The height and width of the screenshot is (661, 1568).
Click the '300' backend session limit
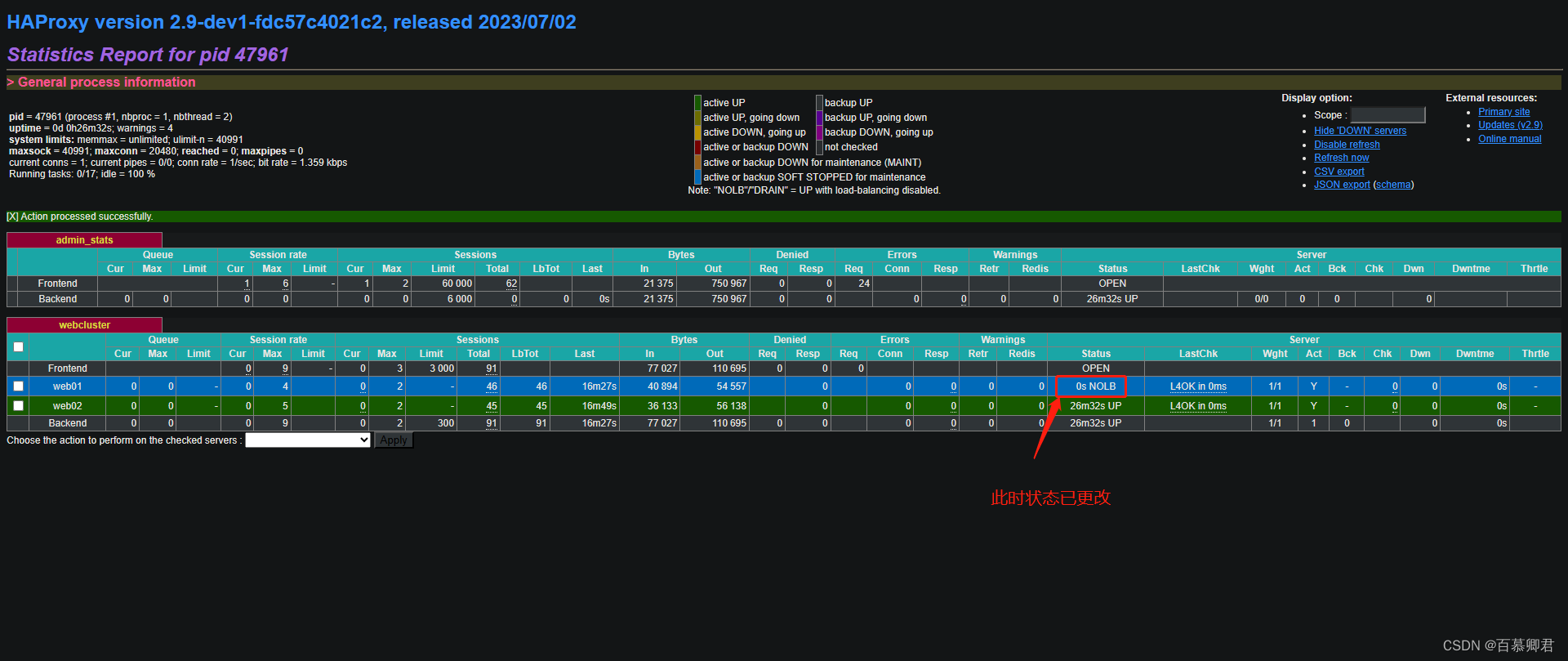click(446, 423)
